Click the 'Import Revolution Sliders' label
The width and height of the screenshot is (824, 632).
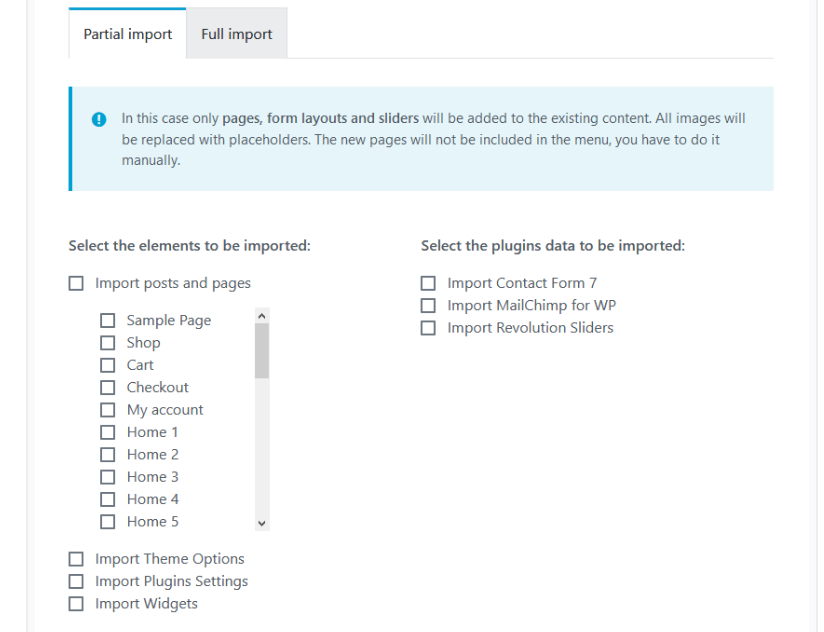(530, 328)
